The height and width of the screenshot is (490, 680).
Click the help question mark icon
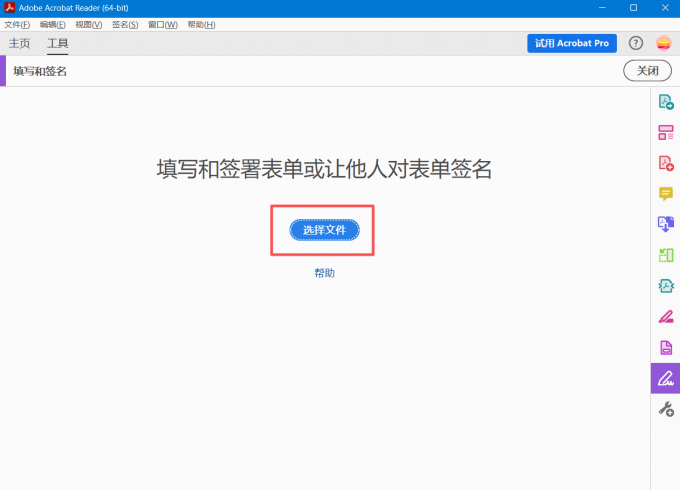tap(636, 43)
